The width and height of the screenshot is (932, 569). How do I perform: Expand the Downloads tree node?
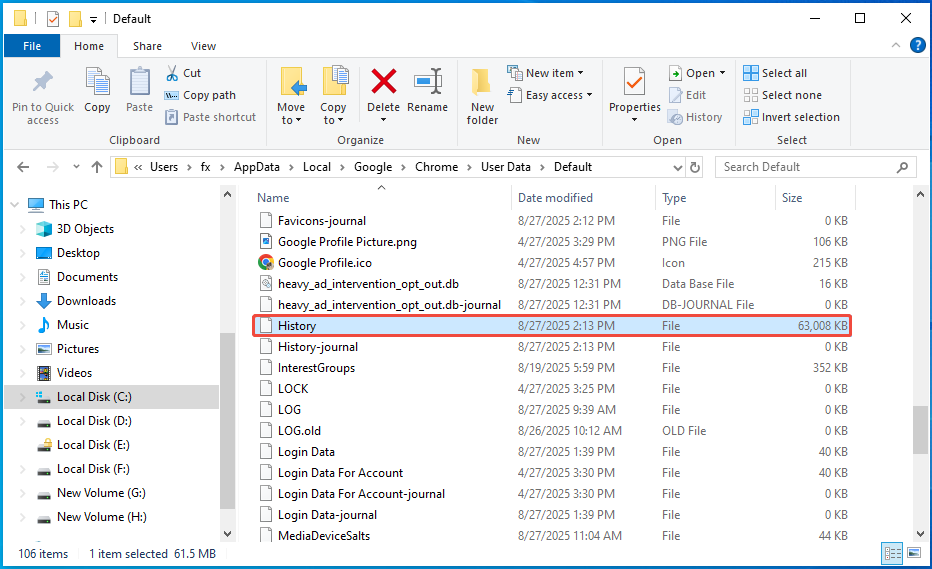pos(23,301)
